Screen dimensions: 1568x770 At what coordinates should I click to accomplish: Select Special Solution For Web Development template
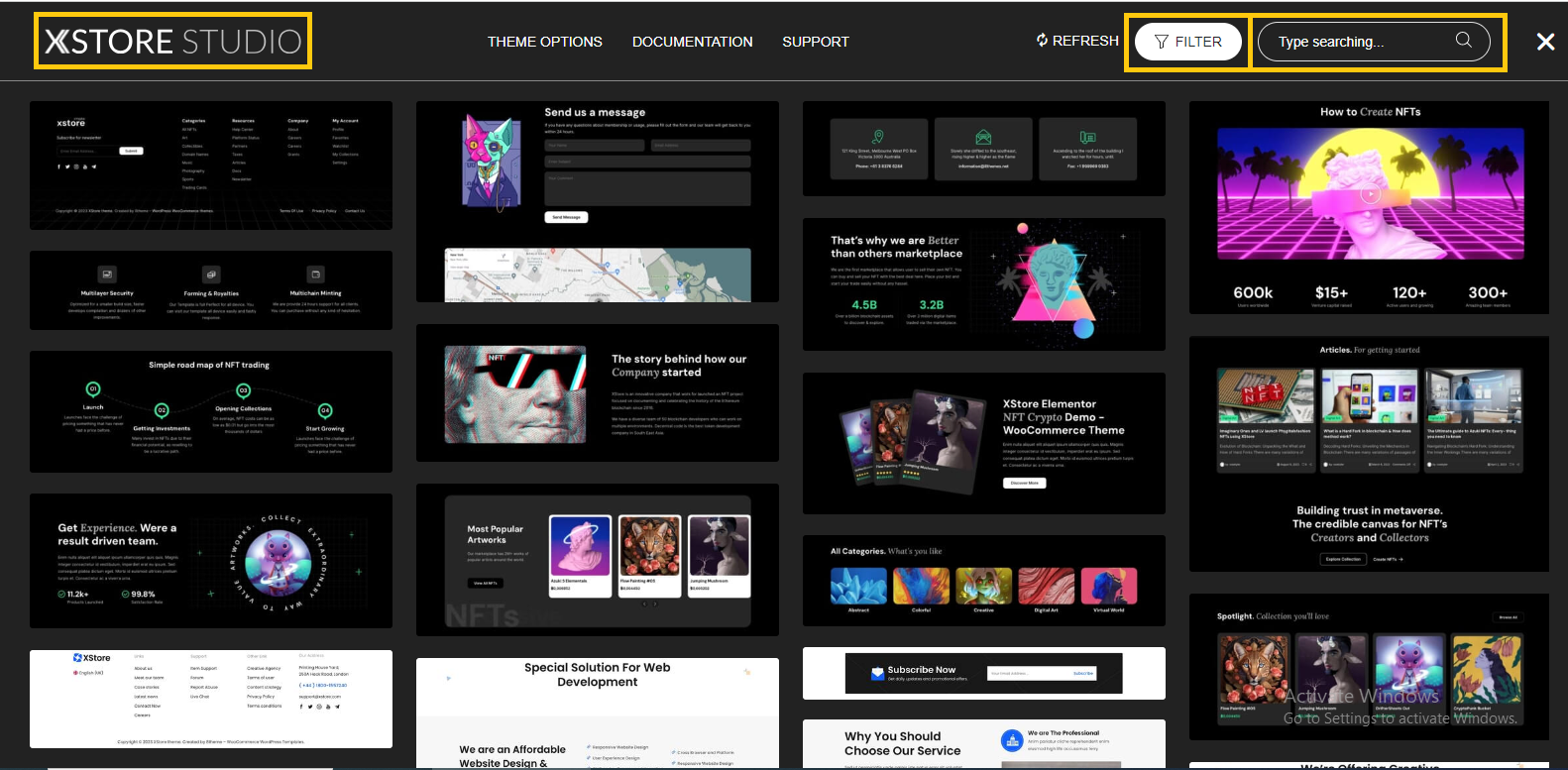(598, 713)
